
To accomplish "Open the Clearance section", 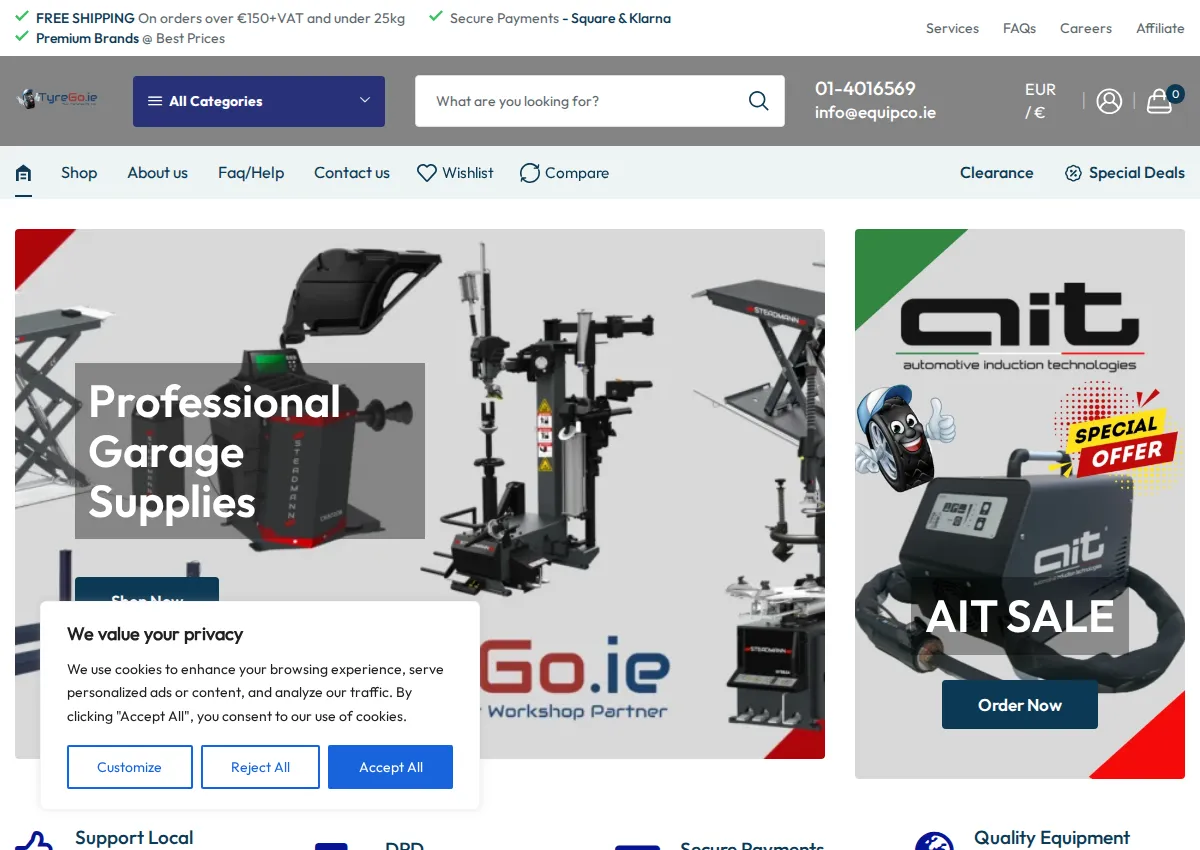I will pyautogui.click(x=997, y=173).
